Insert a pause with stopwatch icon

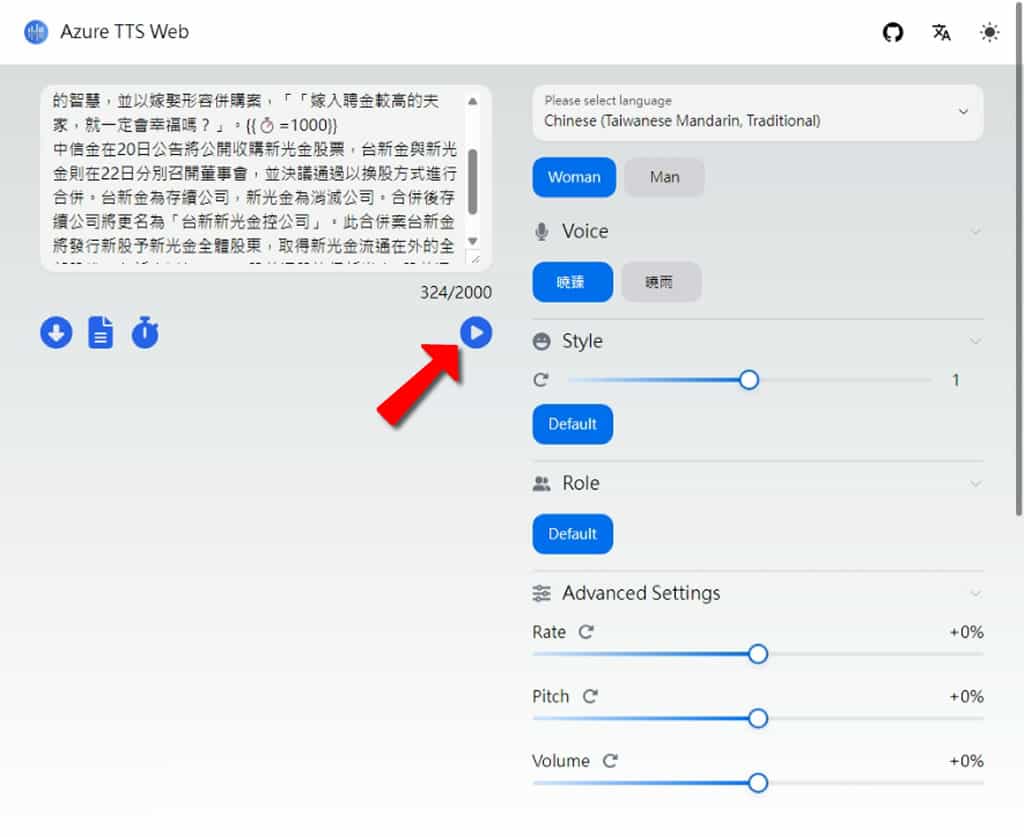coord(145,332)
